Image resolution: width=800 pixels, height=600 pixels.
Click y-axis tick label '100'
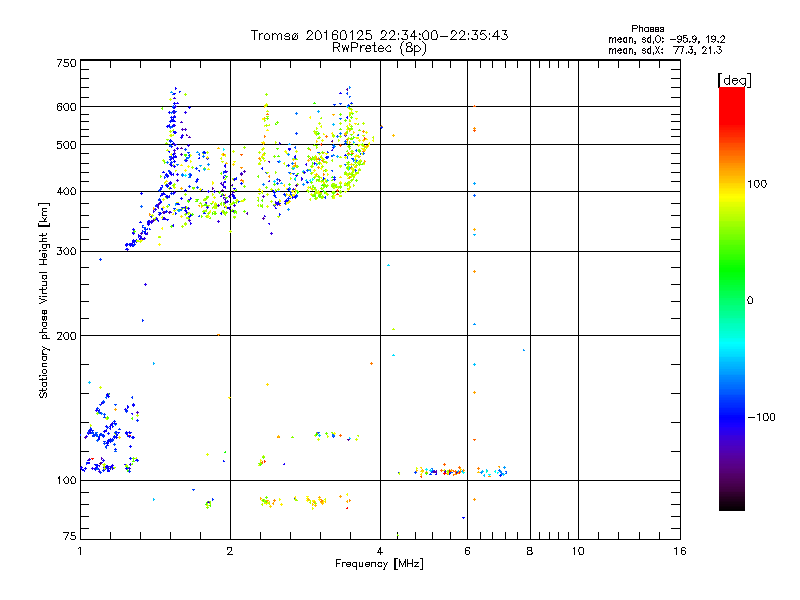pyautogui.click(x=66, y=481)
